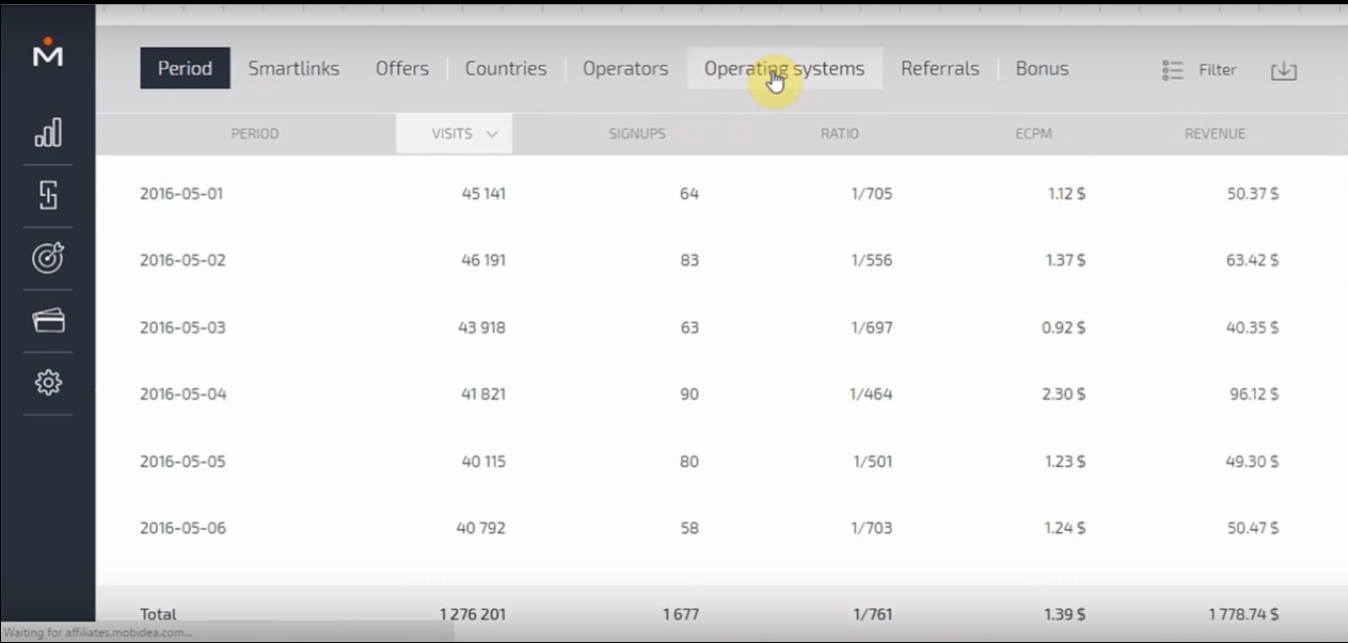Click the date 2016-05-06
The width and height of the screenshot is (1348, 643).
point(183,527)
